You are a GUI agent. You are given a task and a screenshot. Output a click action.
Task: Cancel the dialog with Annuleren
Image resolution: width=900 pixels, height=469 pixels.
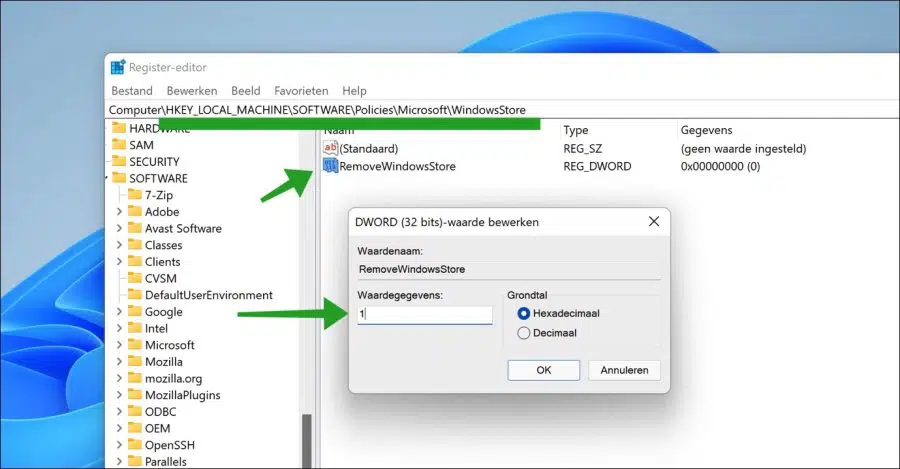(624, 370)
